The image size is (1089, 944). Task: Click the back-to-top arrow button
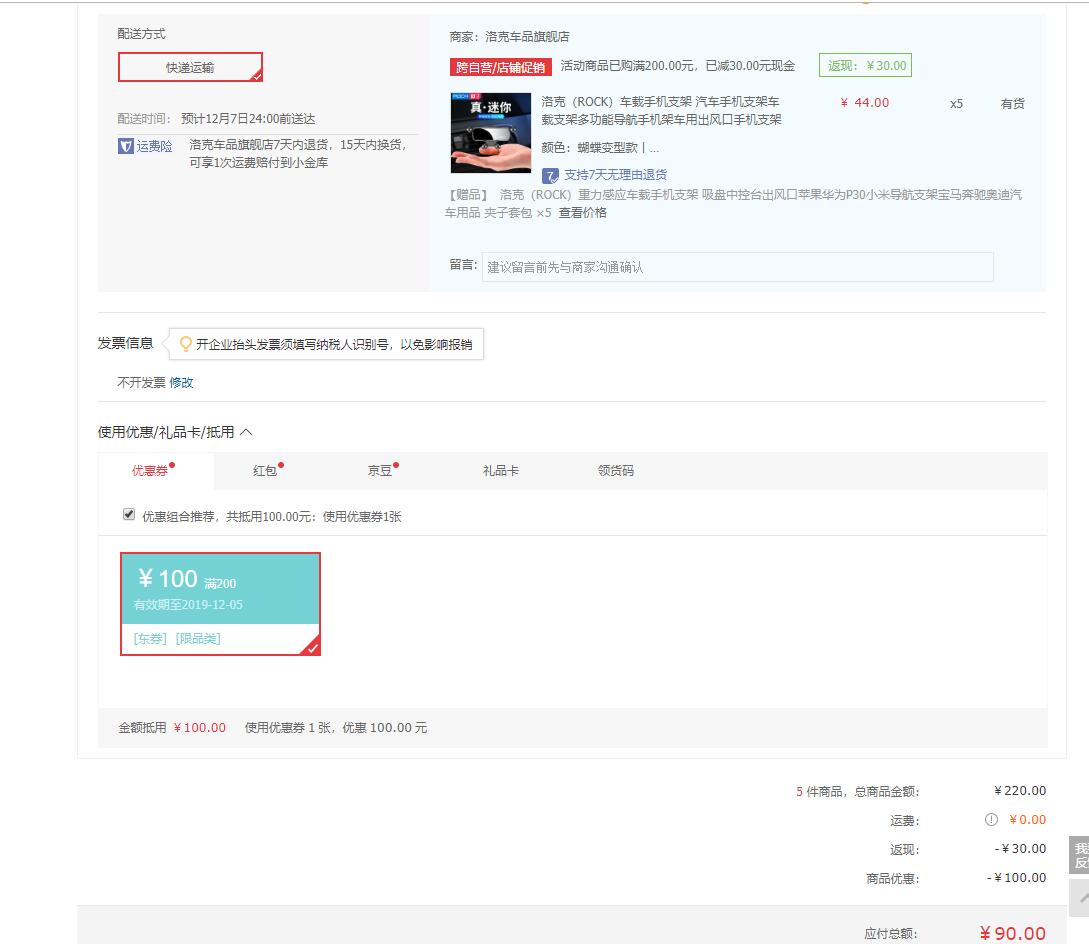click(1079, 897)
